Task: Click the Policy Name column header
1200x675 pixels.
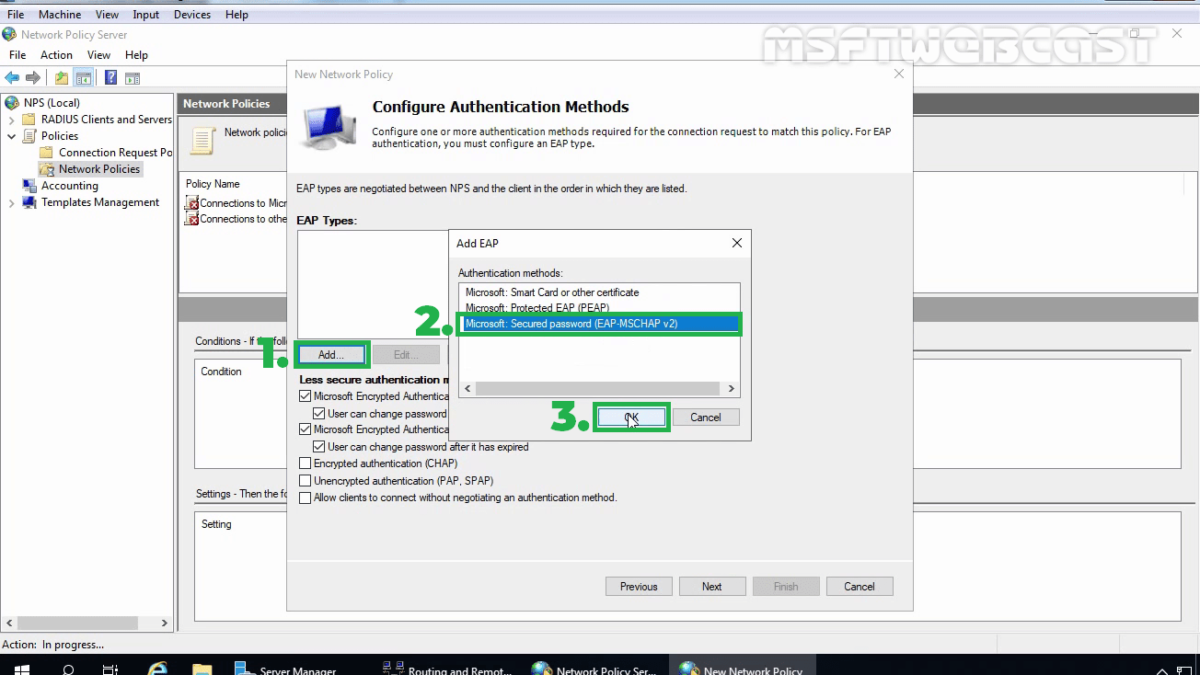Action: (x=213, y=184)
